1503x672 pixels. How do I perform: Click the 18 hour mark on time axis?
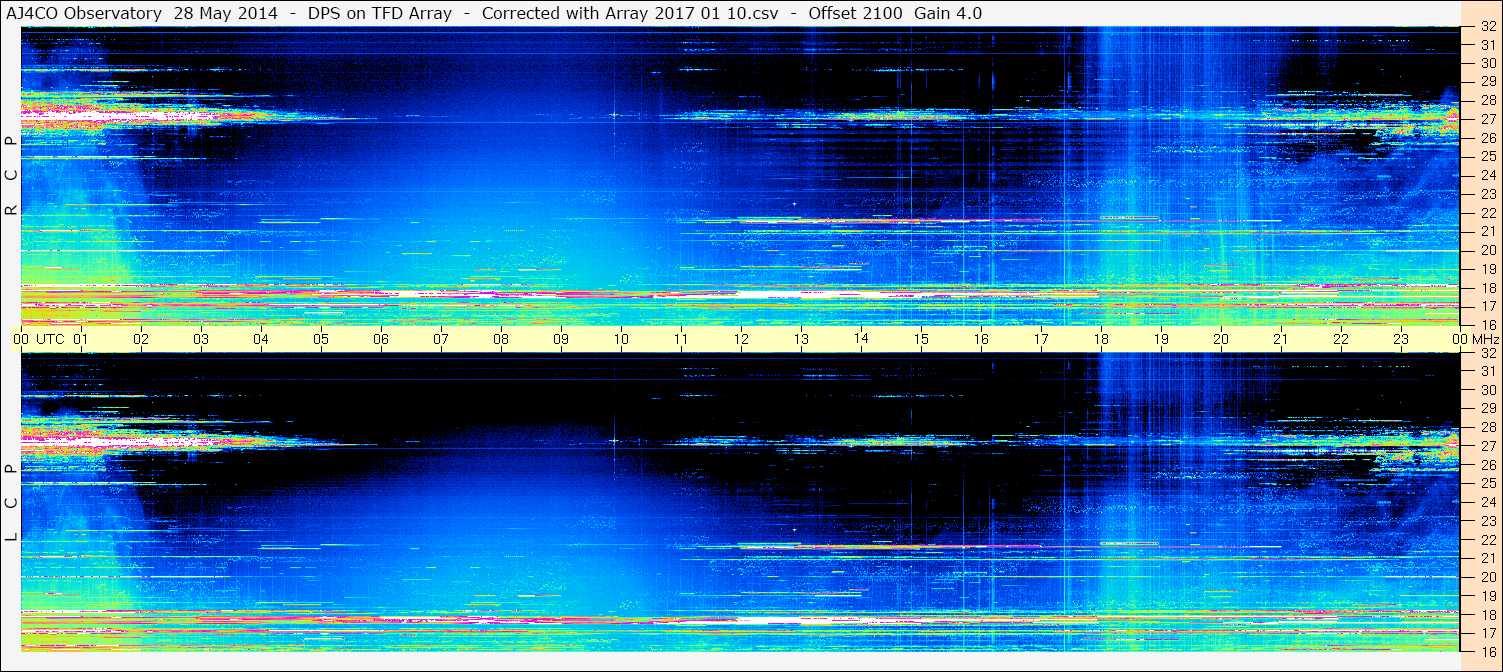[x=1101, y=339]
